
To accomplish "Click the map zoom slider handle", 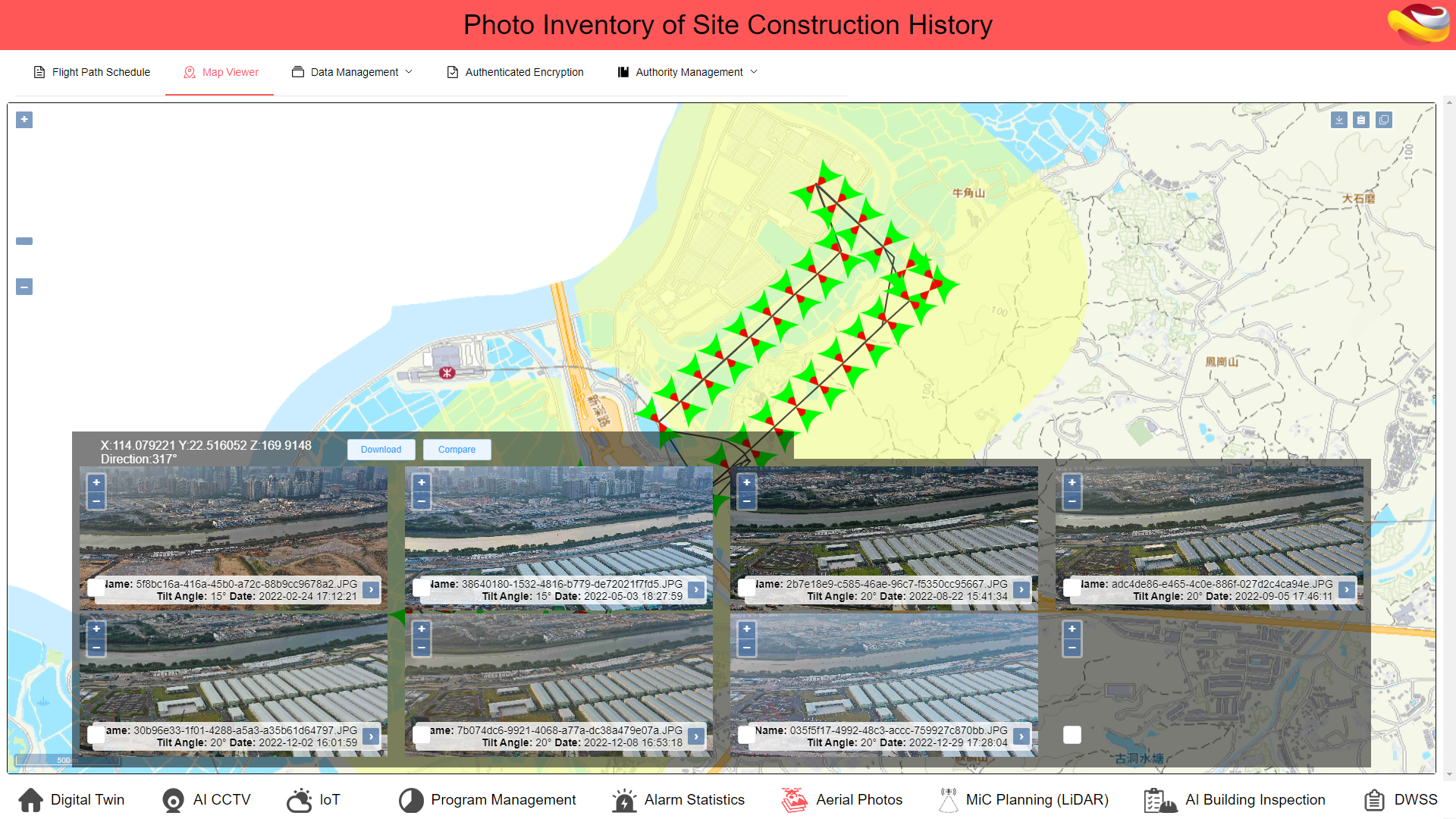I will tap(24, 241).
